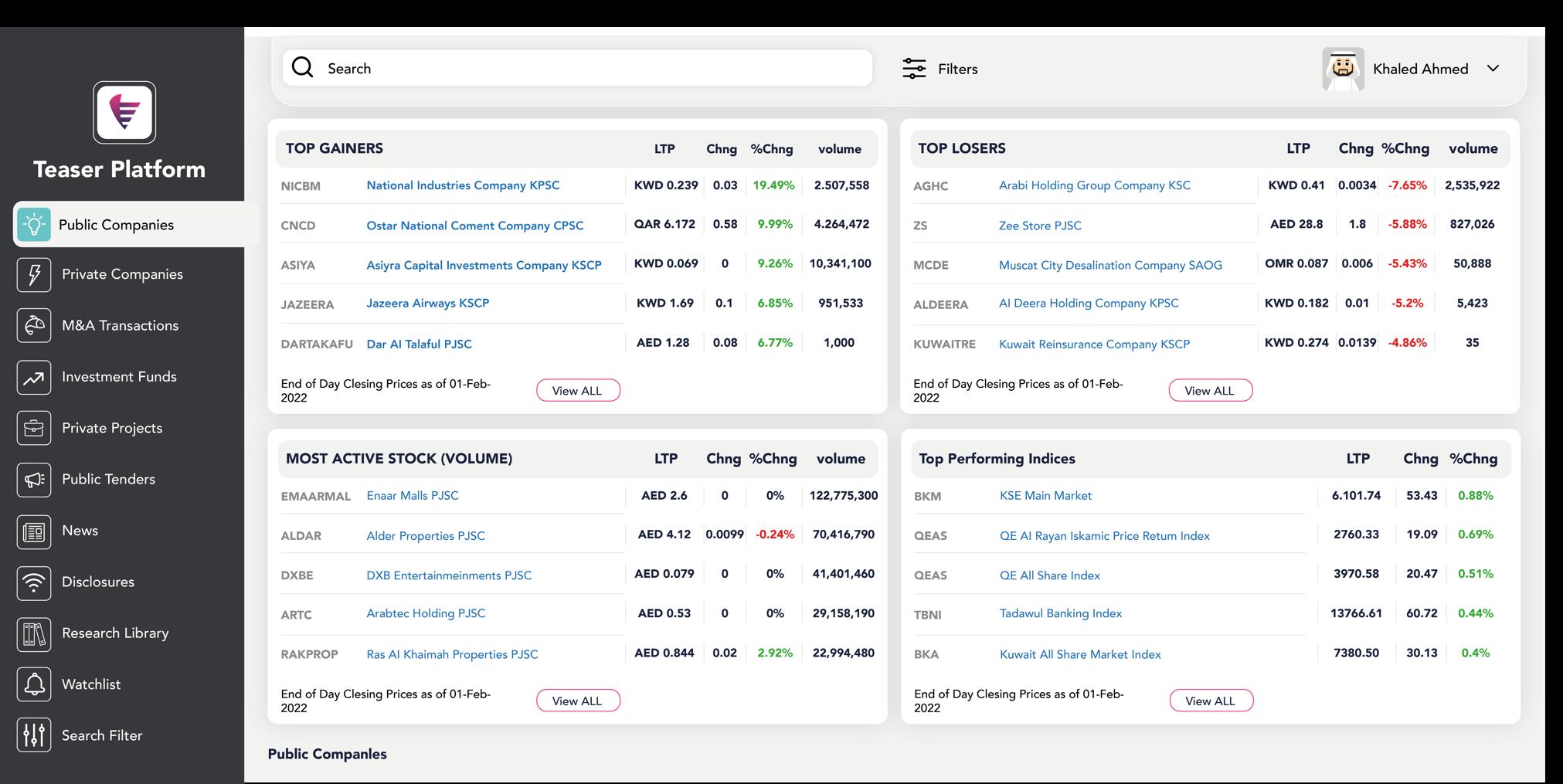1563x784 pixels.
Task: Select the M&A Transactions piggy bank icon
Action: (34, 325)
